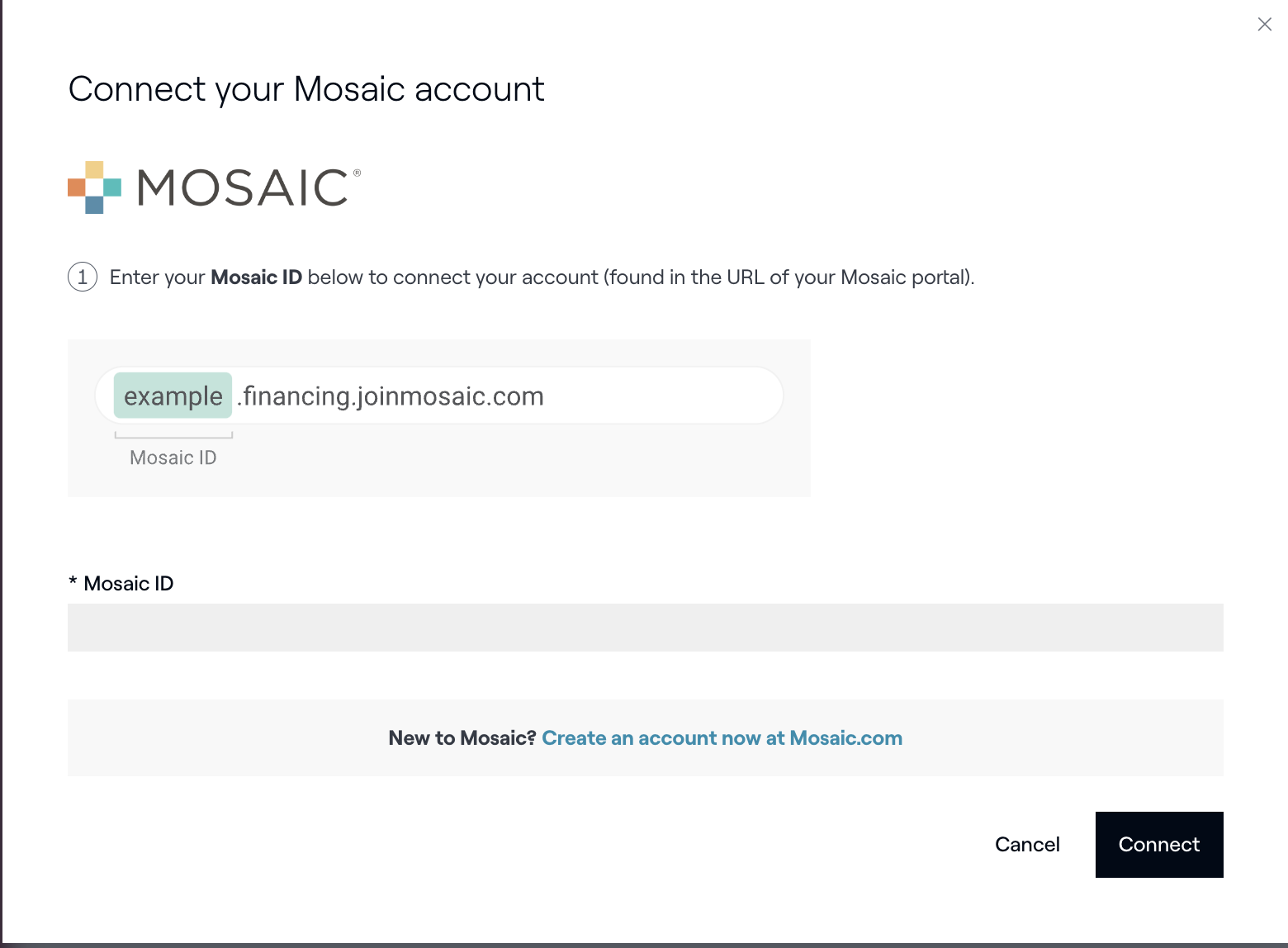Click the "Connect your Mosaic account" heading
Image resolution: width=1288 pixels, height=948 pixels.
tap(306, 89)
